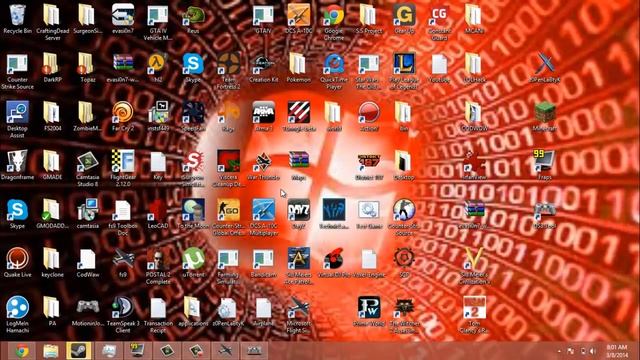Open the Recycle Bin
Screen dimensions: 640x360
(17, 19)
